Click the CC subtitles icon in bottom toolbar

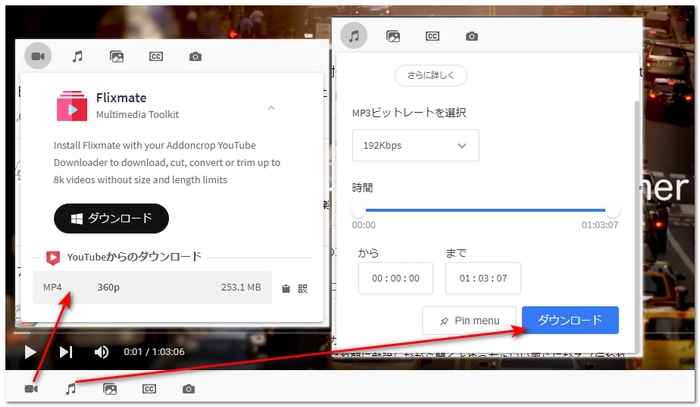149,388
